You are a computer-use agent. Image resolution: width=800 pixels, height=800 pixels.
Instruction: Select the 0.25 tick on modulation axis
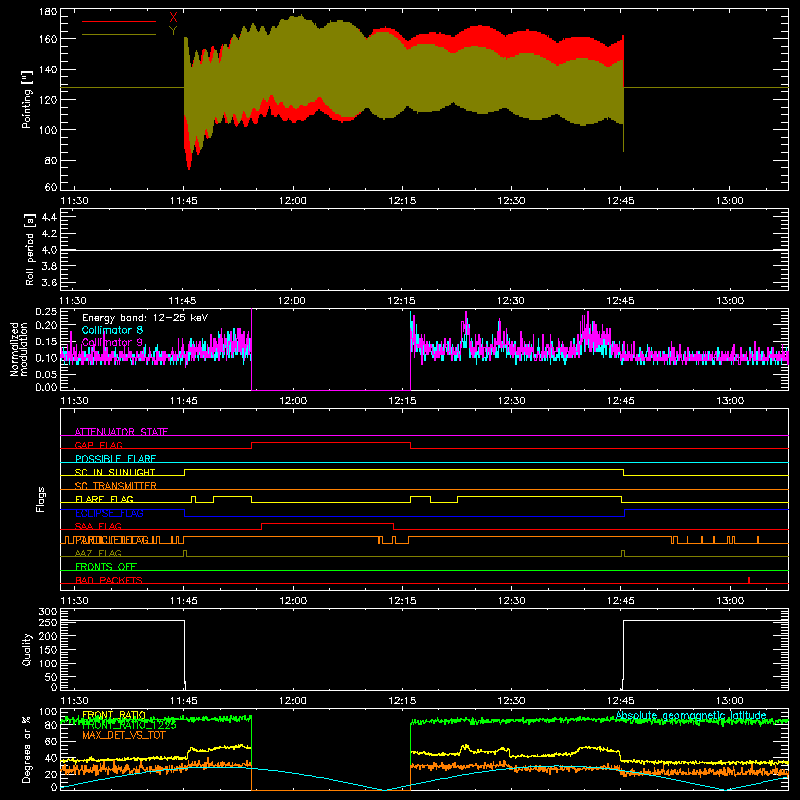(x=47, y=312)
